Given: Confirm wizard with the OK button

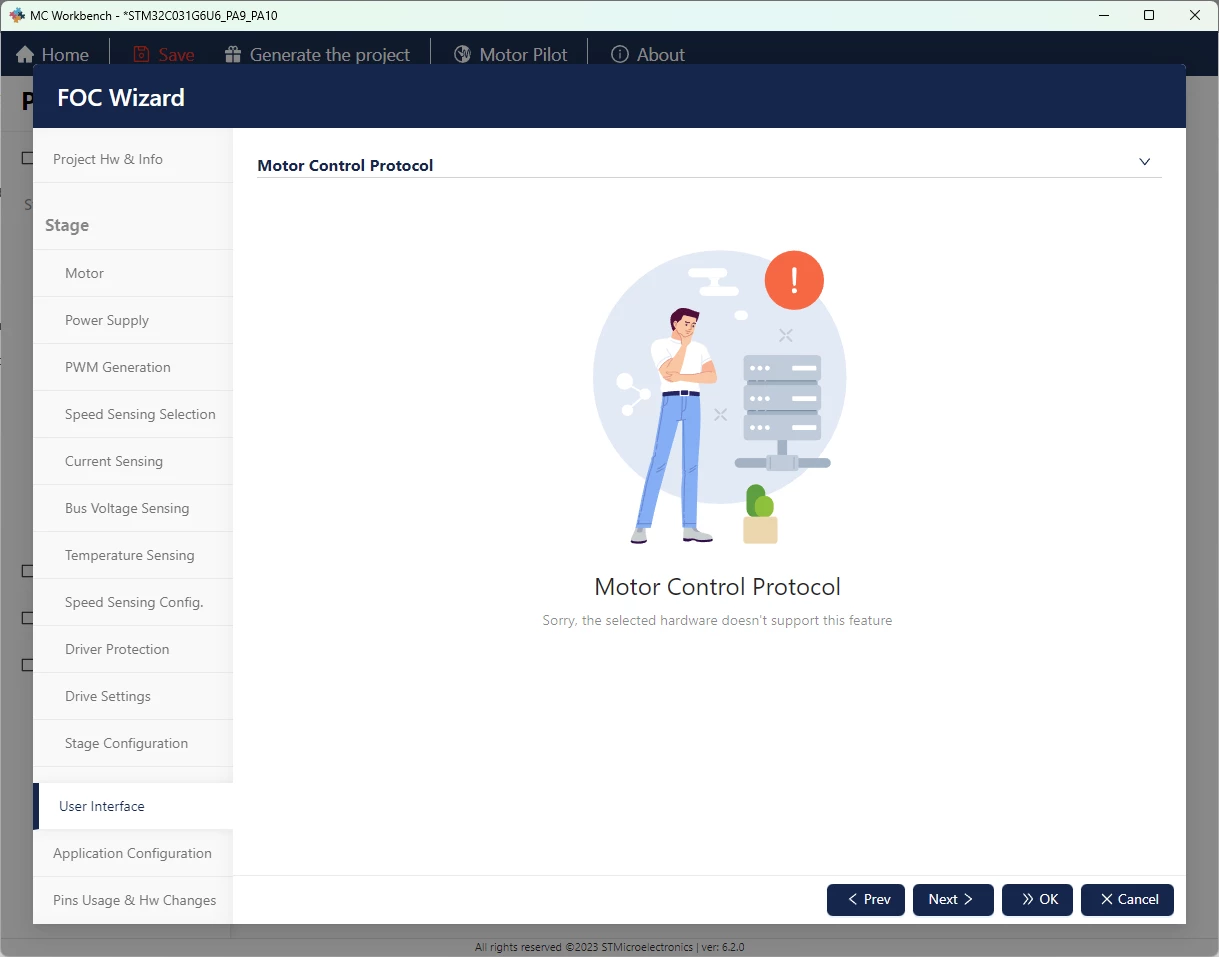Looking at the screenshot, I should click(x=1037, y=900).
